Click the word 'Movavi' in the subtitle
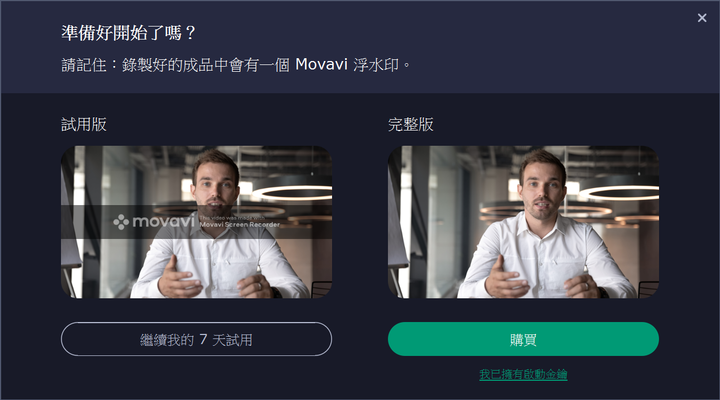The width and height of the screenshot is (720, 400). 321,65
